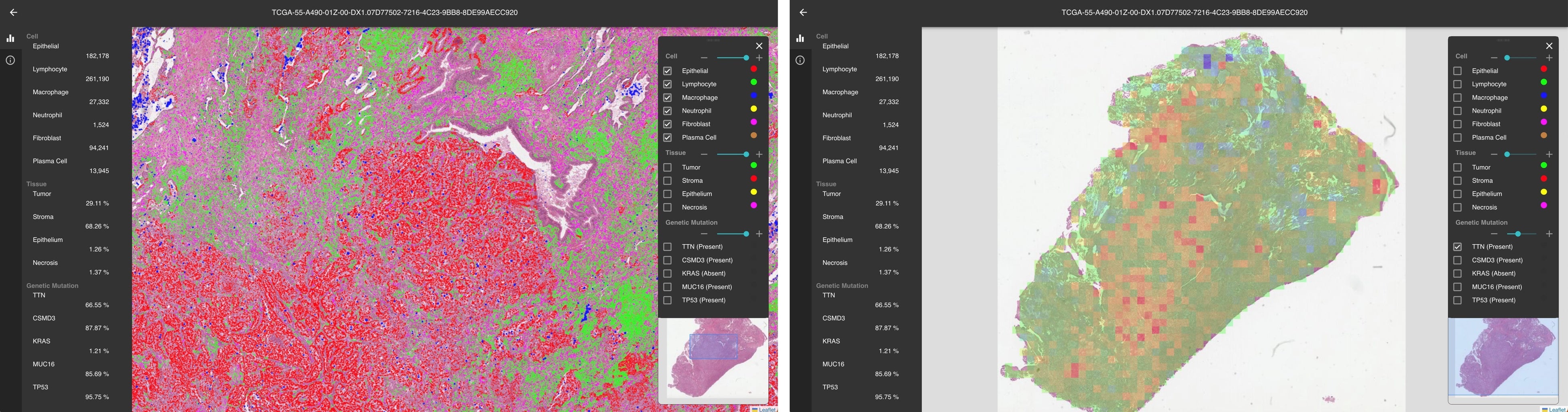Increase Genetic Mutation opacity plus in right viewer
The height and width of the screenshot is (412, 1568).
(1549, 234)
